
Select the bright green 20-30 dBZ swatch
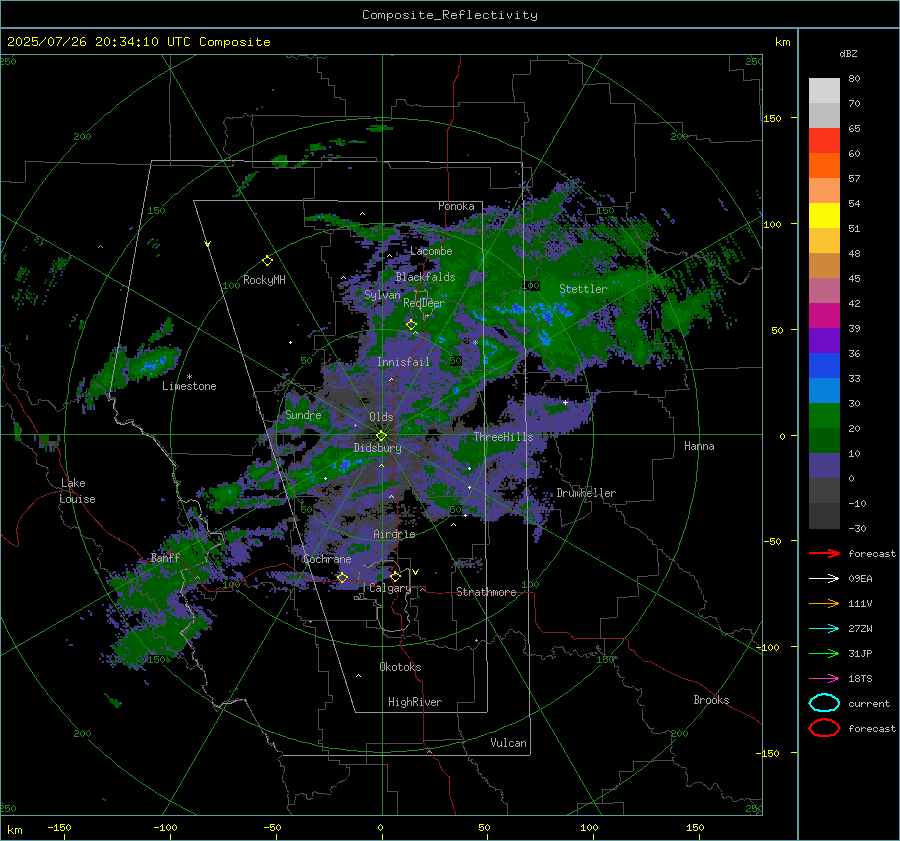point(824,415)
